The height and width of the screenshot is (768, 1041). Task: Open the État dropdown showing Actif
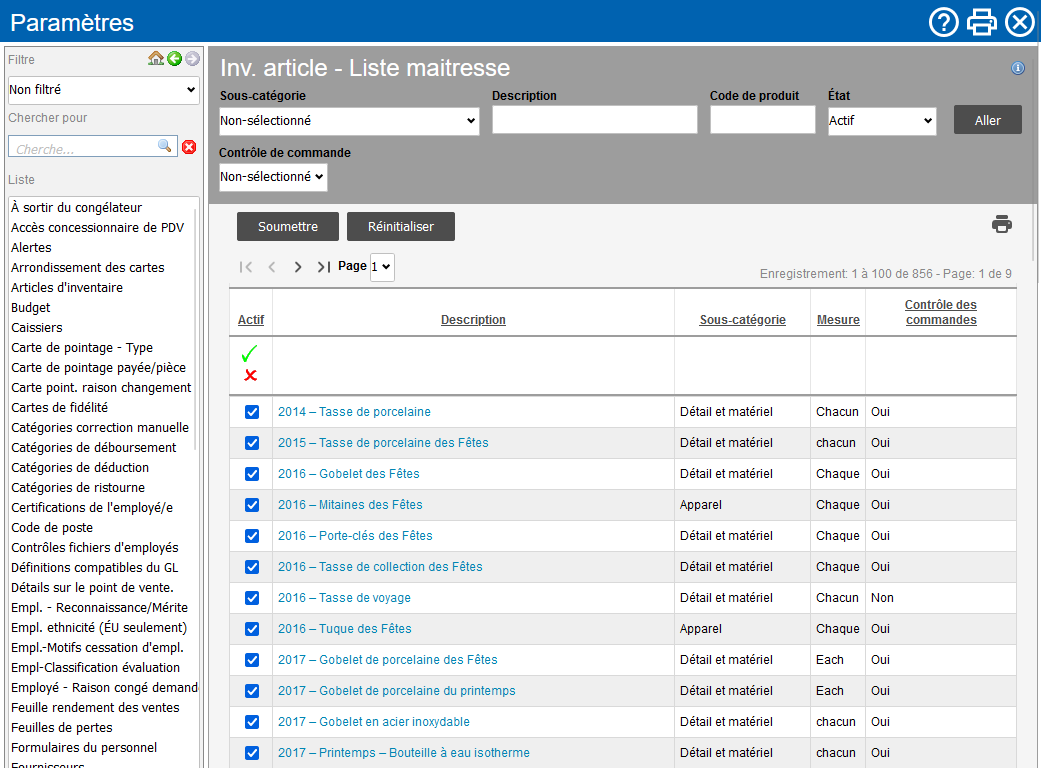point(881,121)
